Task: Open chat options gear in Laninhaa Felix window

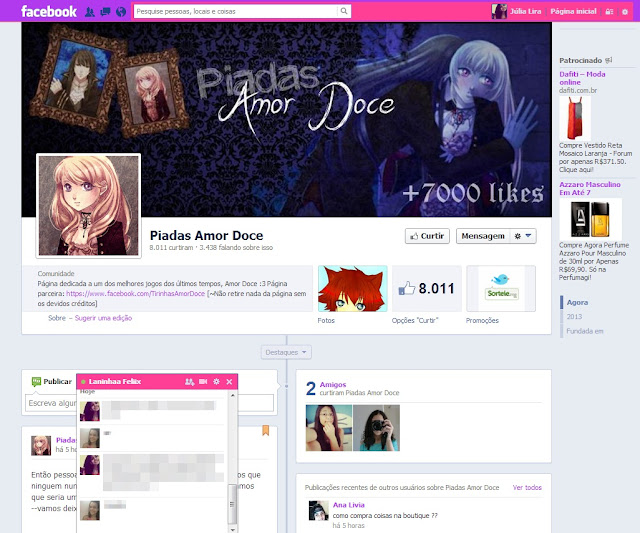Action: (x=216, y=382)
